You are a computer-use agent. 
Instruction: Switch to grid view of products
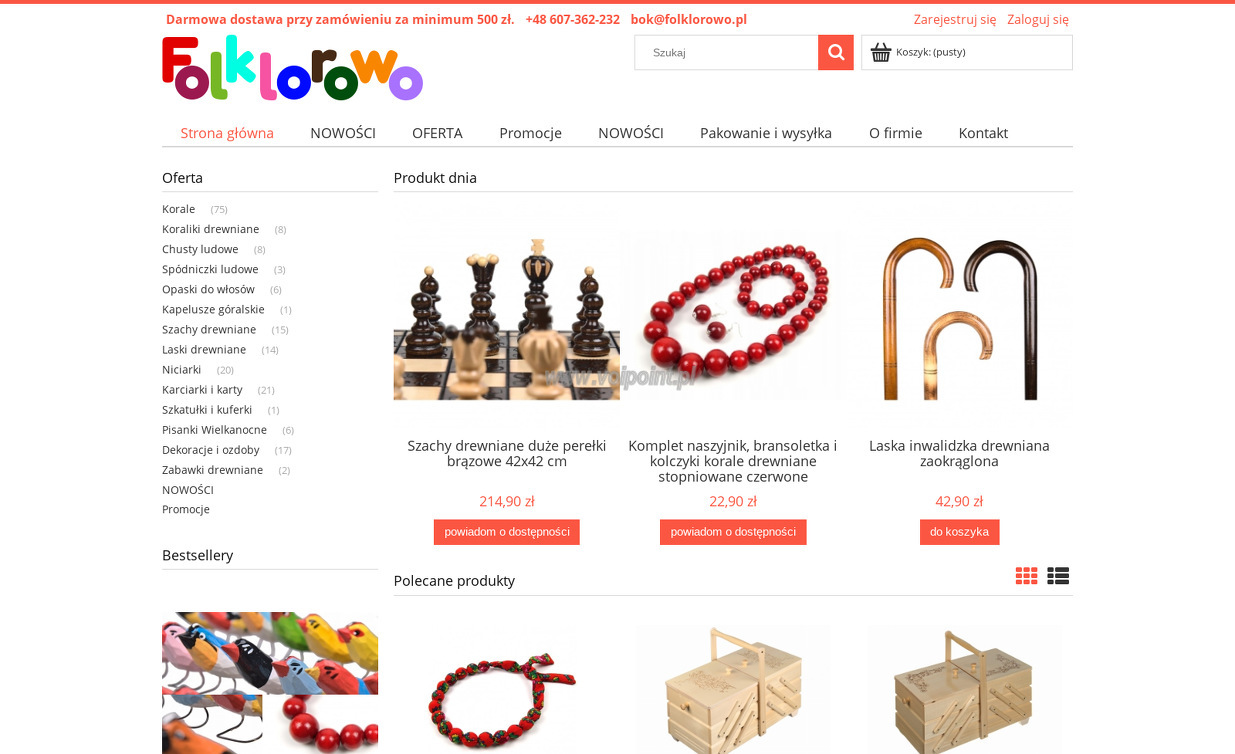point(1026,576)
